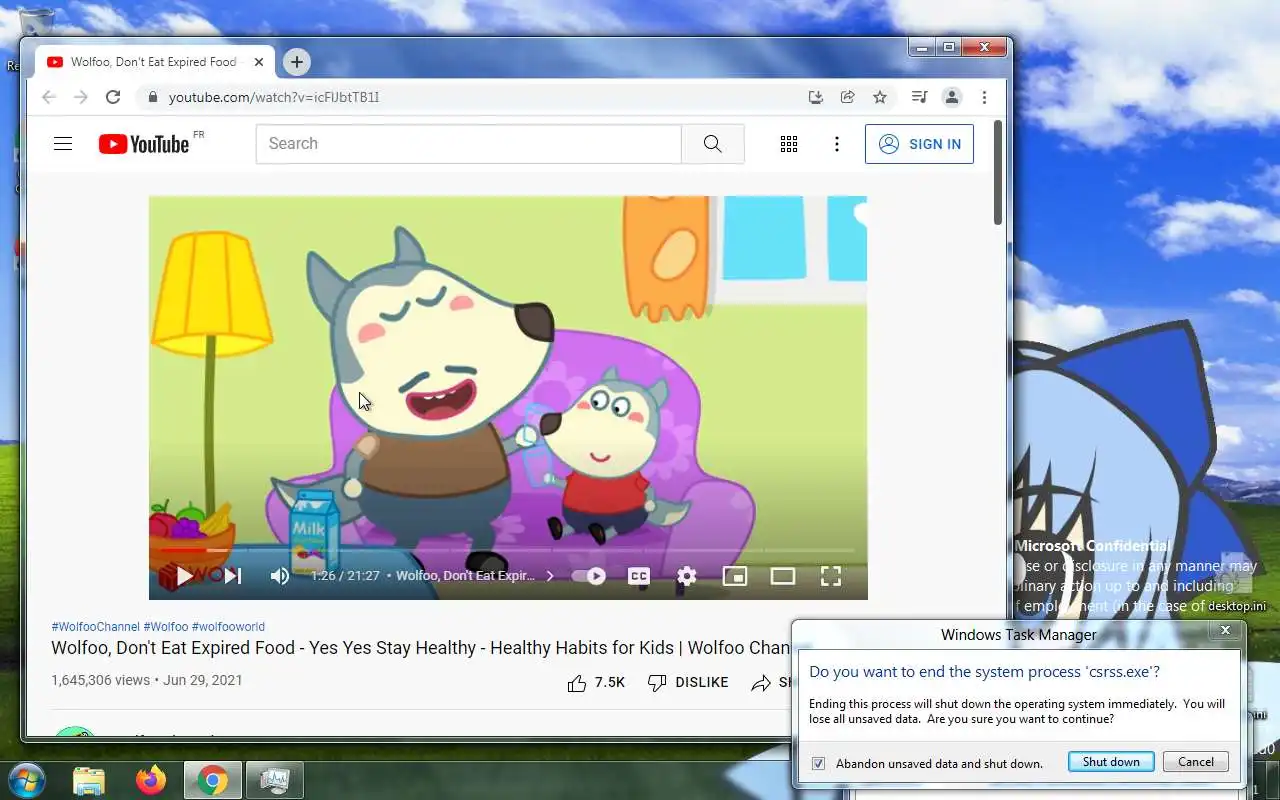Image resolution: width=1280 pixels, height=800 pixels.
Task: Switch to miniplayer mode
Action: pyautogui.click(x=735, y=576)
